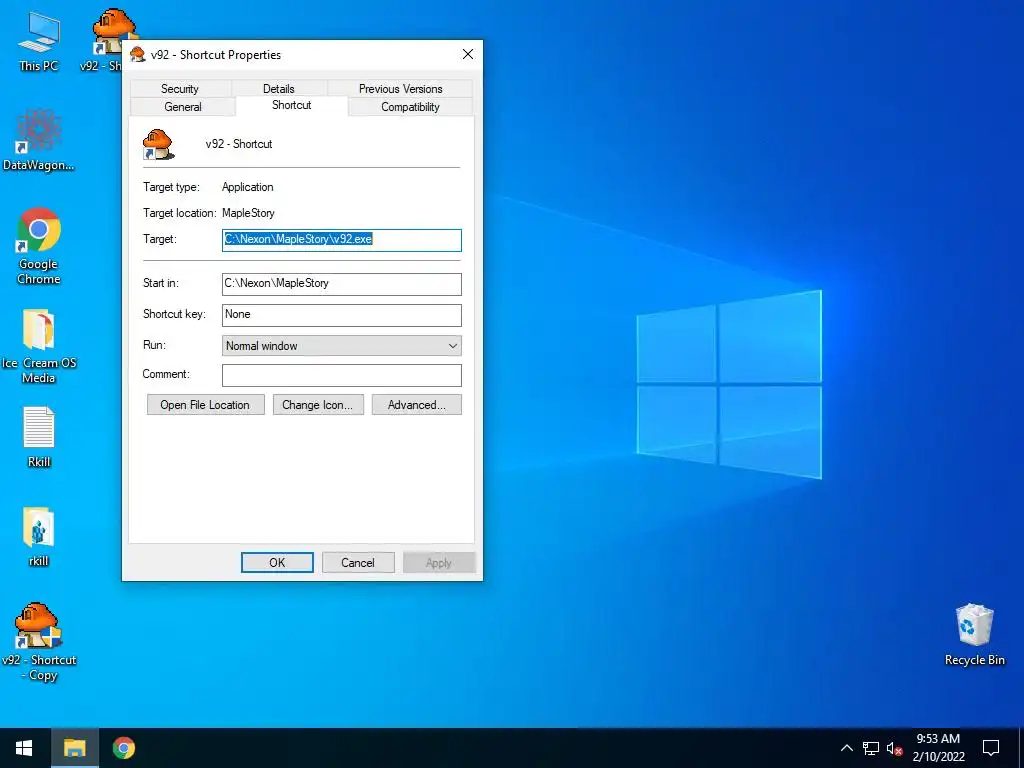Select v92 - Shortcut - Copy icon

pos(39,642)
